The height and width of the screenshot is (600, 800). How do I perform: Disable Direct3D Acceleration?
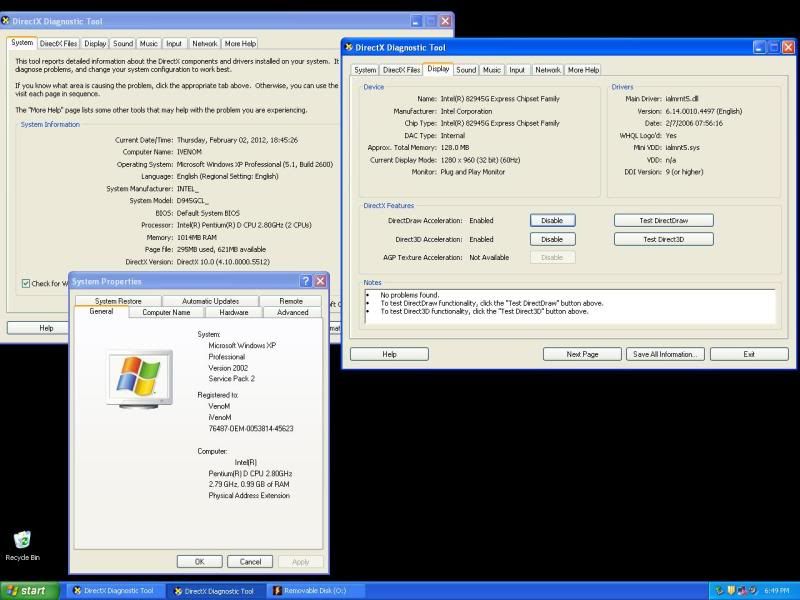pyautogui.click(x=552, y=239)
